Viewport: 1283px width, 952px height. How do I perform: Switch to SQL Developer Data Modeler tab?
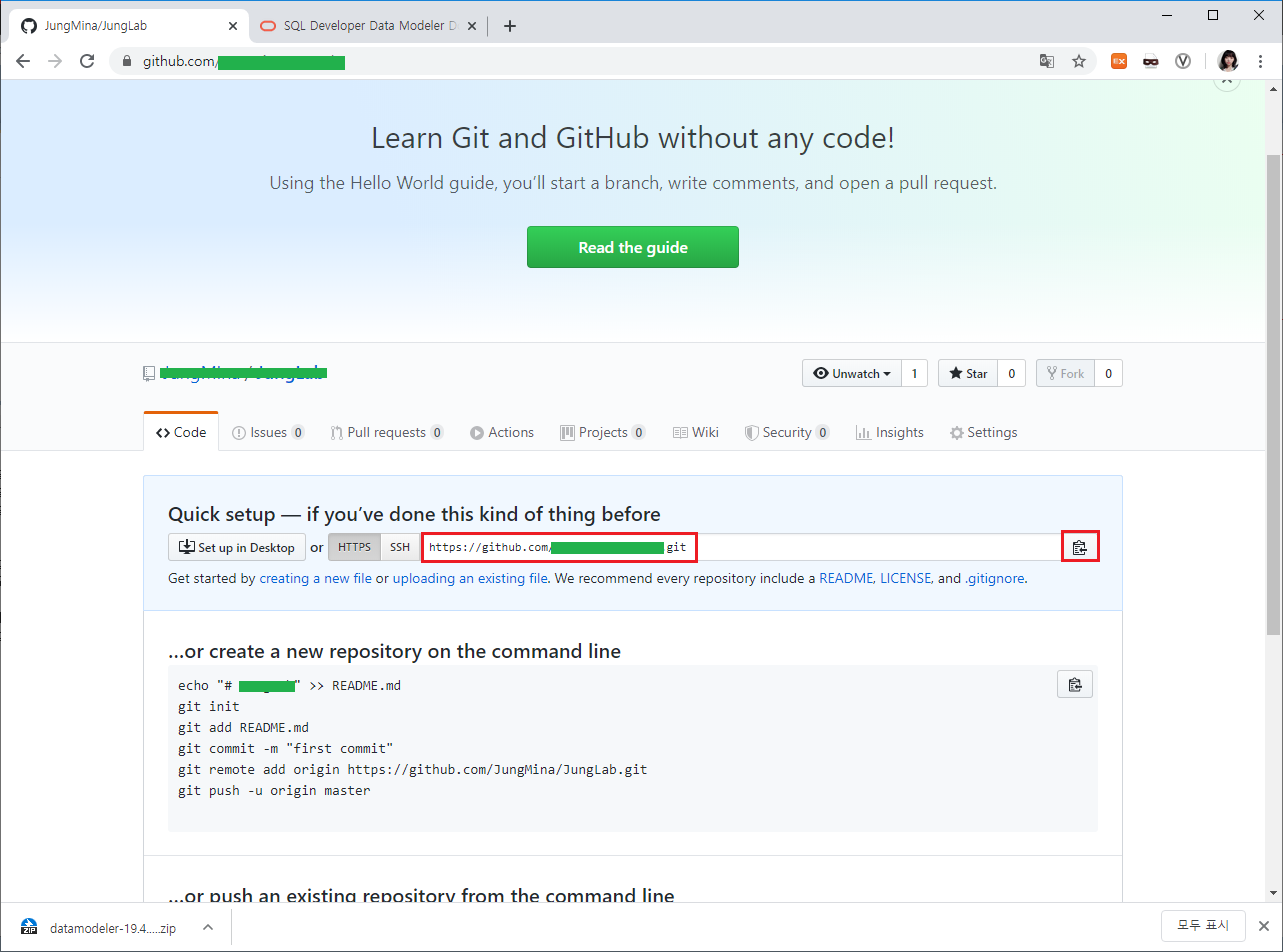368,26
